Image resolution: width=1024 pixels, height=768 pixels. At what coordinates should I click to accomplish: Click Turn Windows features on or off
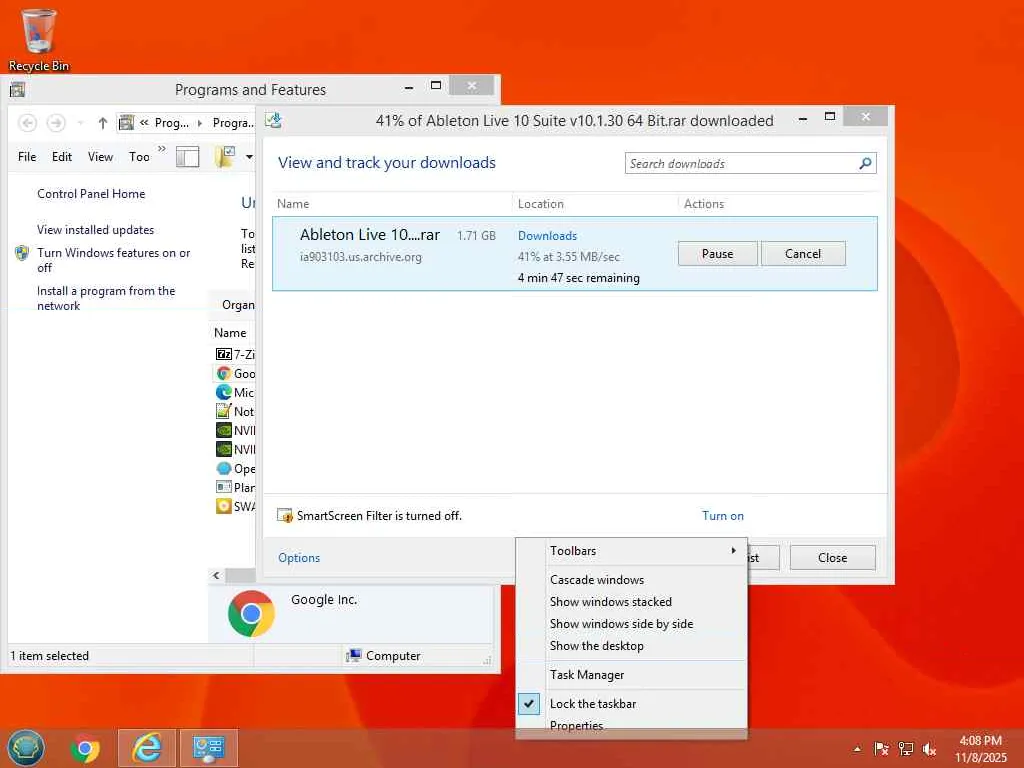(x=114, y=260)
